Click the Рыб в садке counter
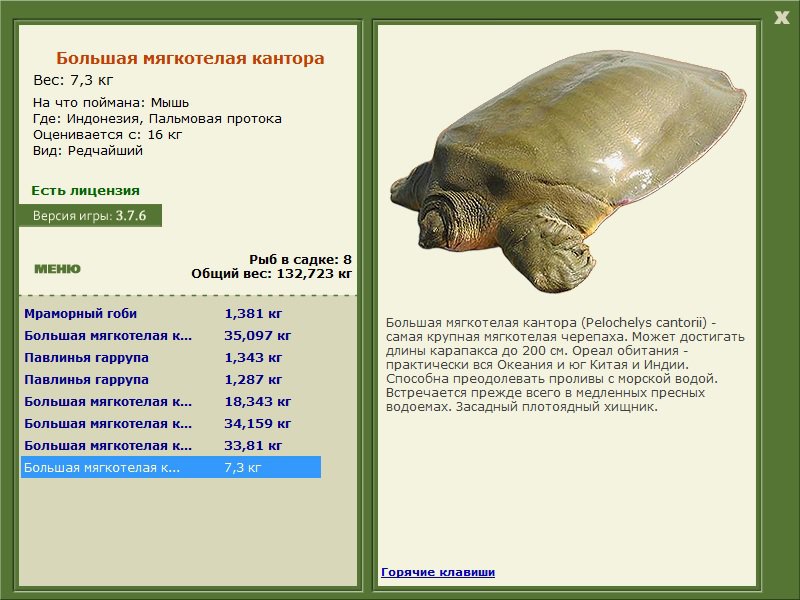 click(300, 259)
